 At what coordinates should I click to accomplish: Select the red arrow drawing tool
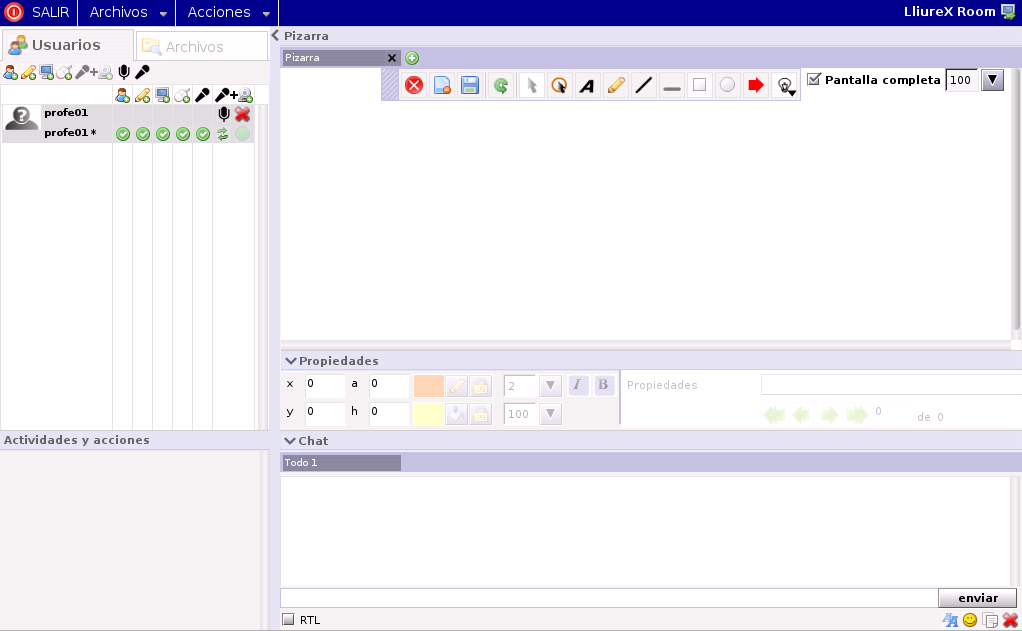756,86
